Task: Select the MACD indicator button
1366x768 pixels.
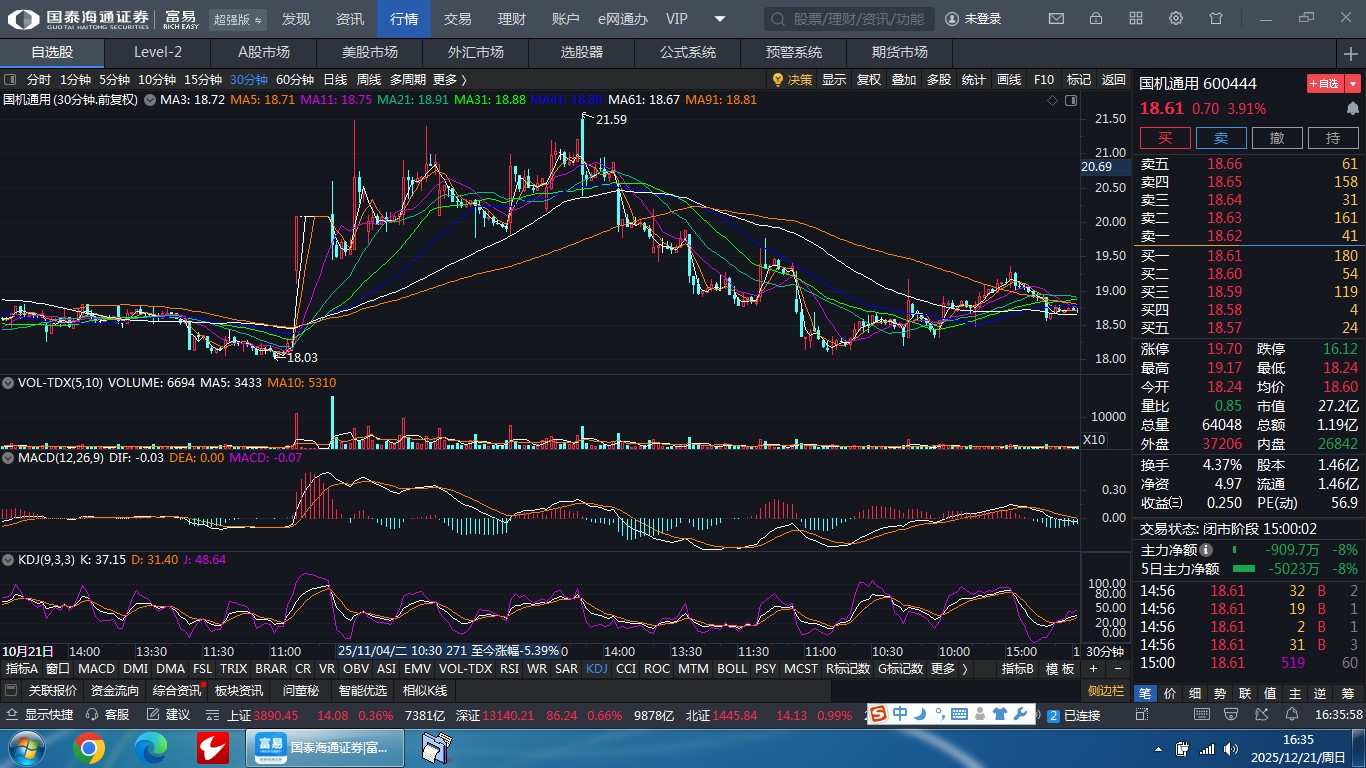Action: (x=96, y=669)
